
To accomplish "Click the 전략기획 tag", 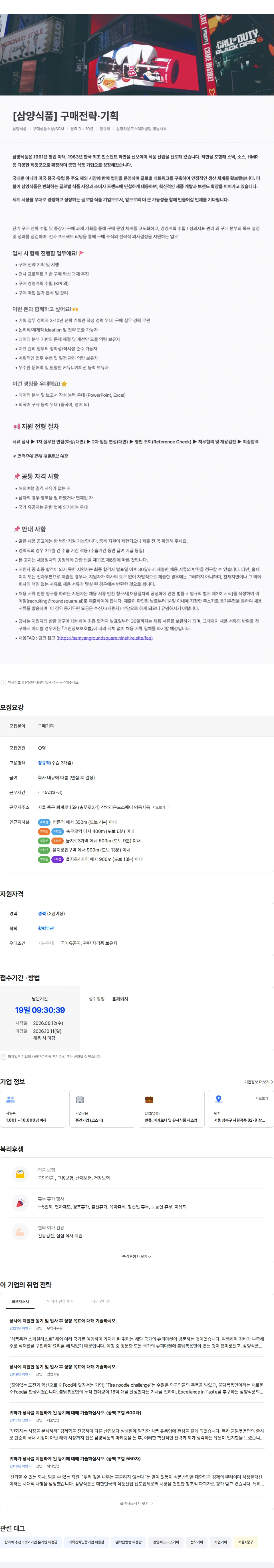I will pos(197,1542).
